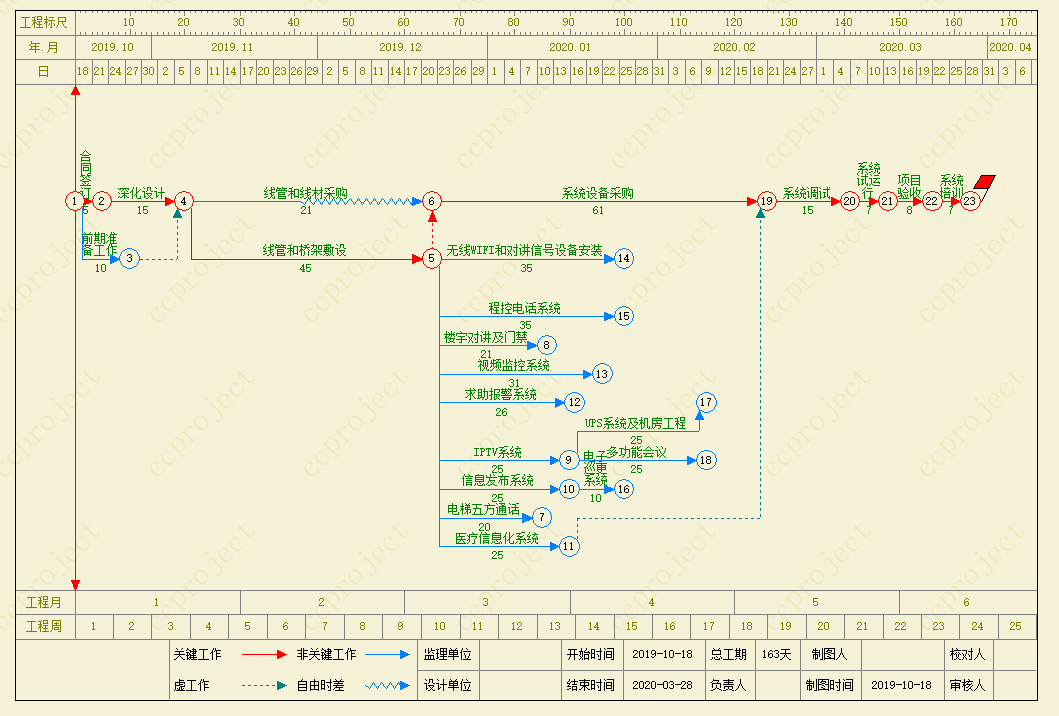Click node 5 on the critical path
This screenshot has width=1059, height=716.
pyautogui.click(x=432, y=258)
